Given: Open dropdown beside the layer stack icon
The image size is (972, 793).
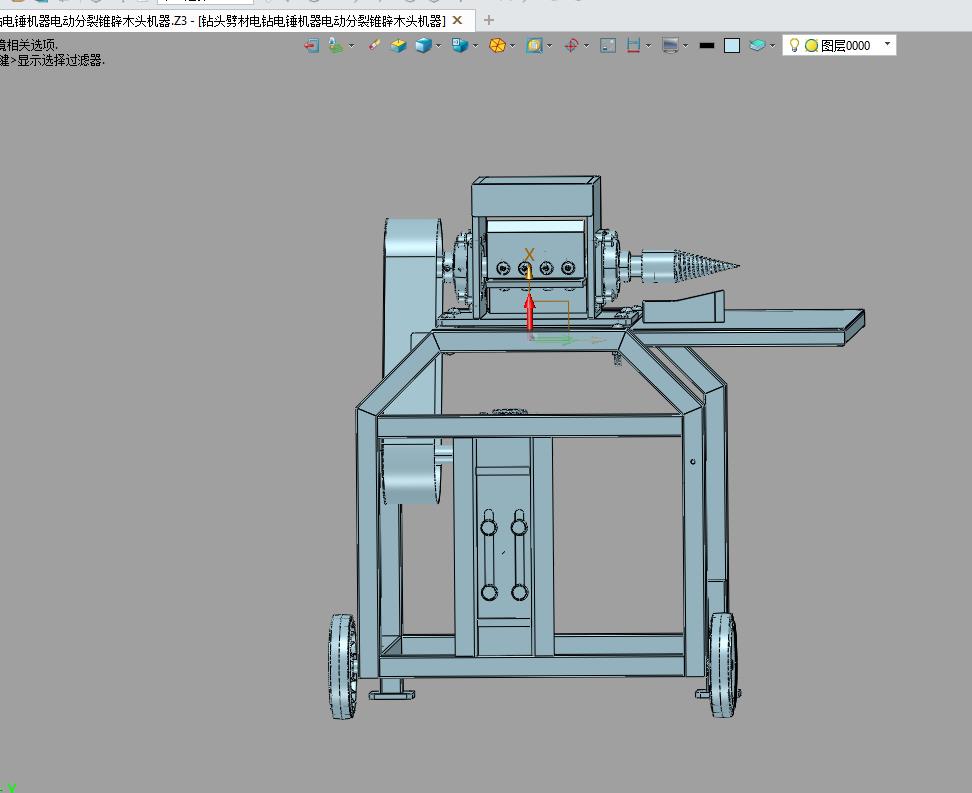Looking at the screenshot, I should (772, 45).
